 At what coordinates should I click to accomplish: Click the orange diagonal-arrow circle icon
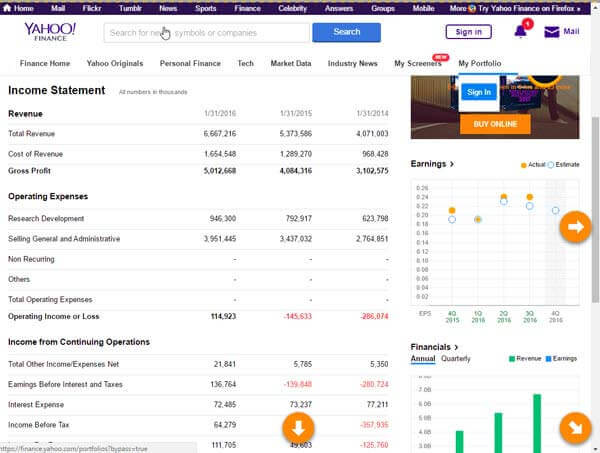575,428
